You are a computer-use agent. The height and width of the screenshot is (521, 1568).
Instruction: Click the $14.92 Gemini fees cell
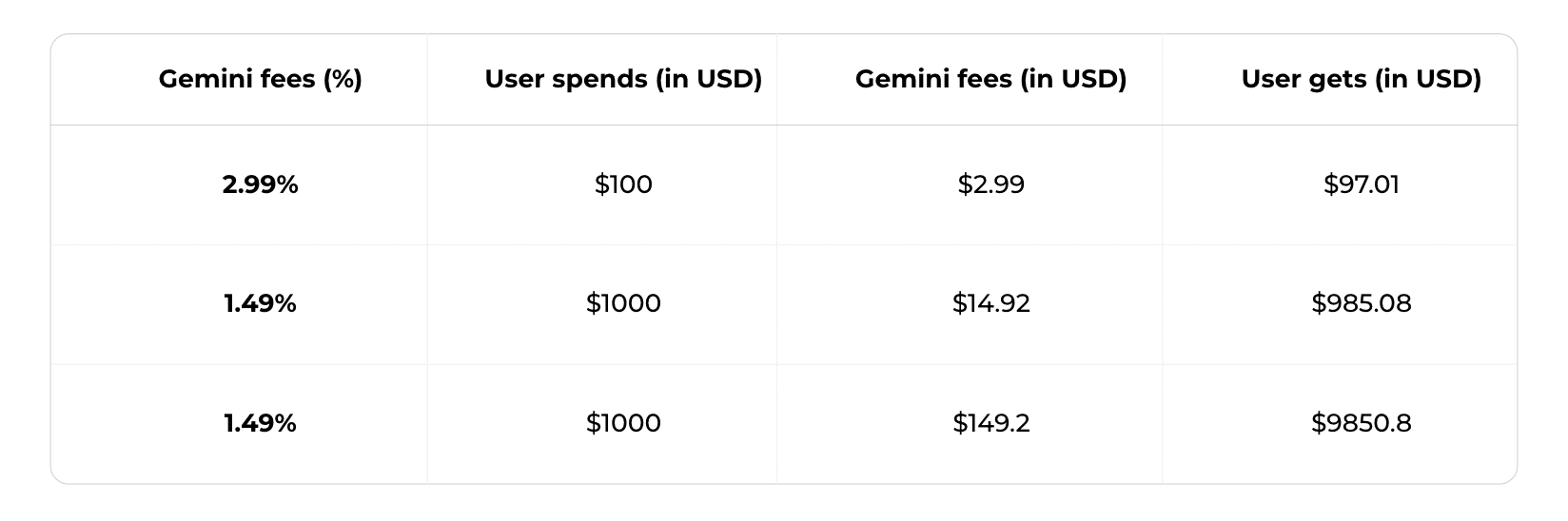[990, 303]
